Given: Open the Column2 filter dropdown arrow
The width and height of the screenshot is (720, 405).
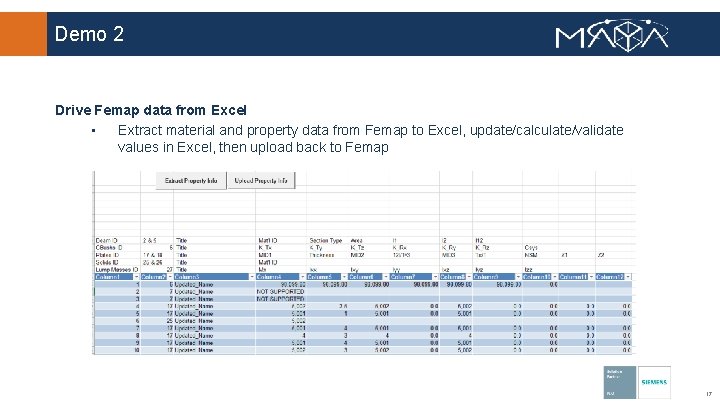Looking at the screenshot, I should pos(170,277).
